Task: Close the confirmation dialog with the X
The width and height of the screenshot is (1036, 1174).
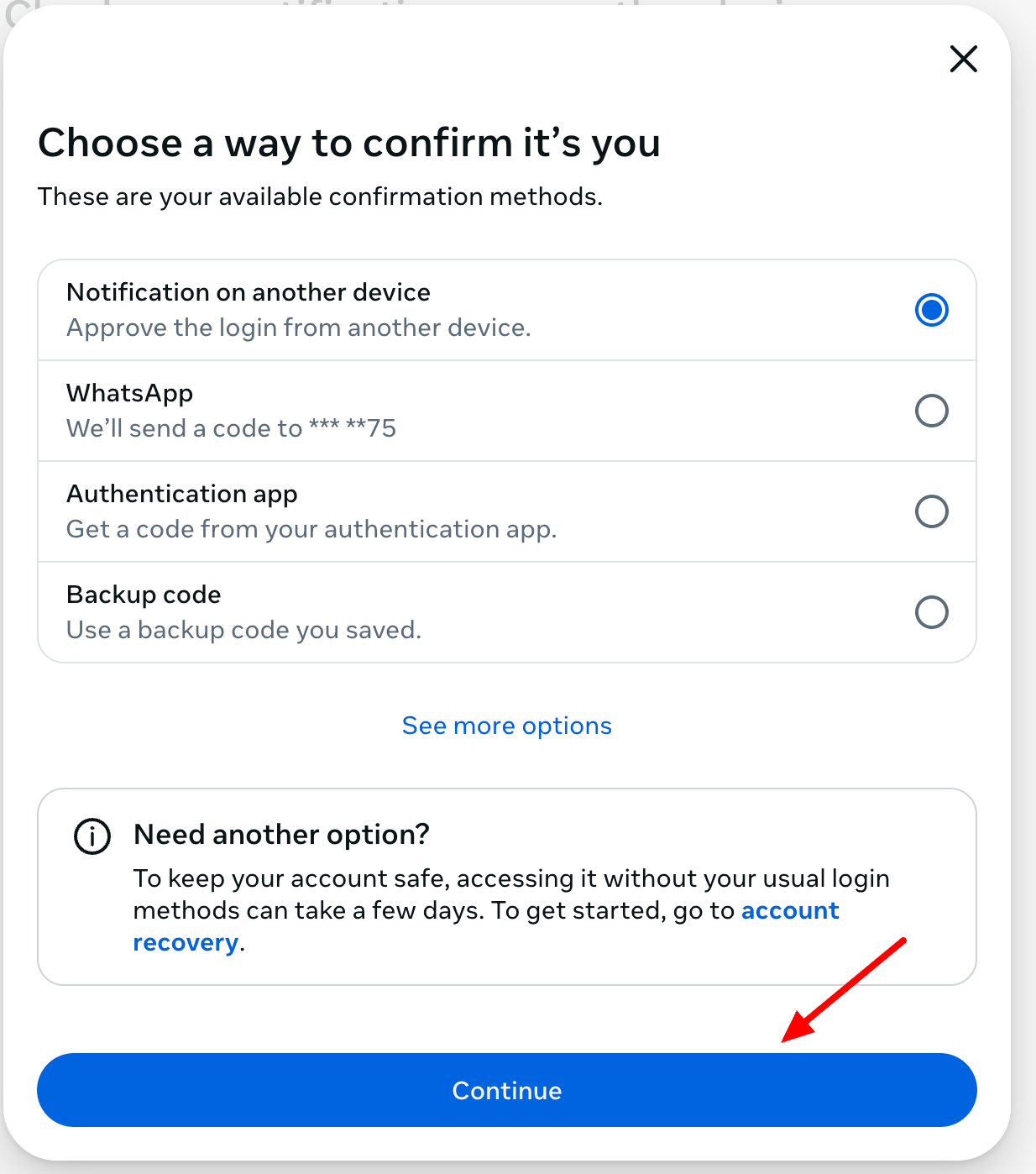Action: click(x=963, y=59)
